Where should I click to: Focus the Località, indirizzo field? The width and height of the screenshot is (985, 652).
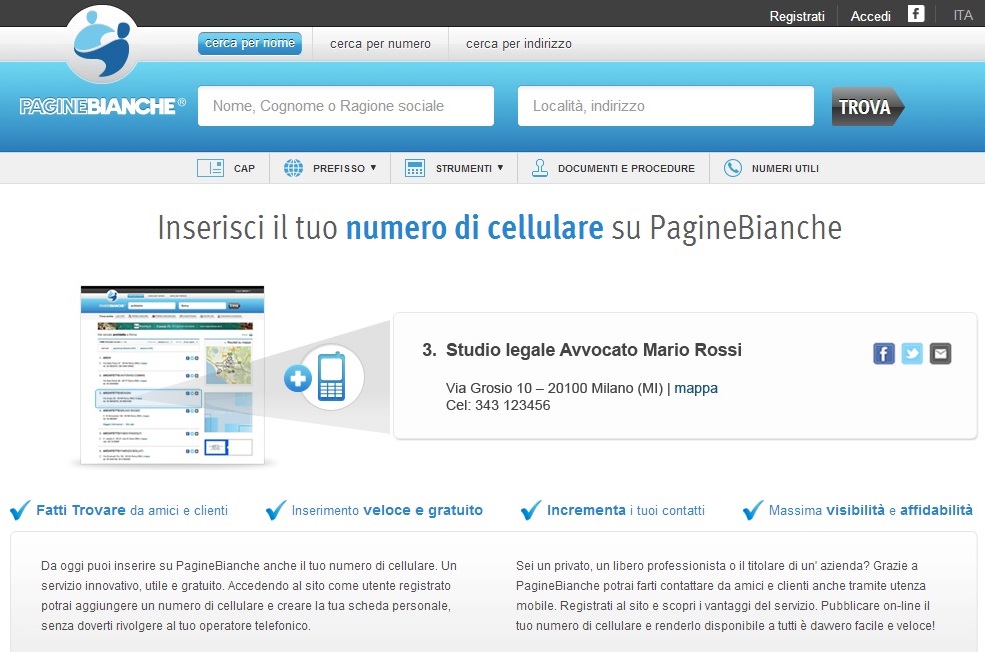point(666,106)
